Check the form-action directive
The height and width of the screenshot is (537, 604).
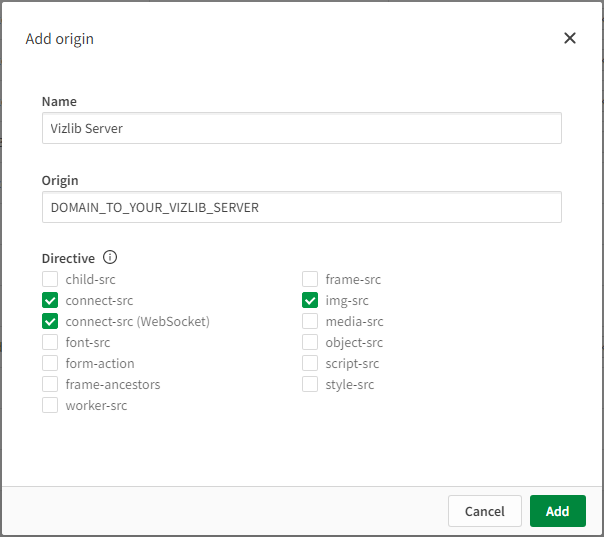point(50,363)
